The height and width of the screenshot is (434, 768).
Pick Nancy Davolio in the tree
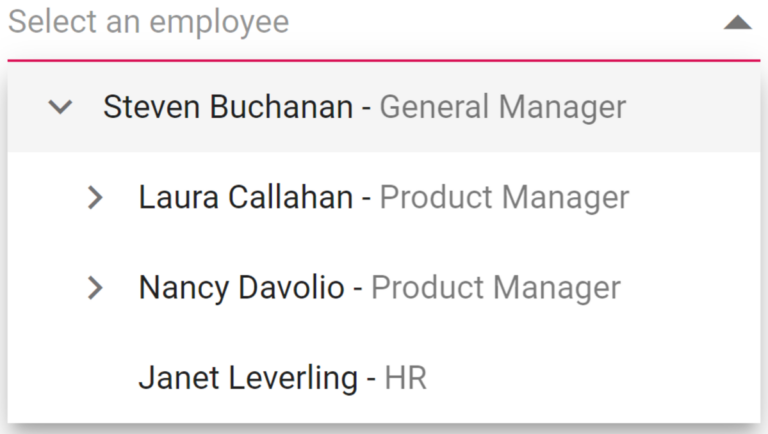click(x=242, y=289)
